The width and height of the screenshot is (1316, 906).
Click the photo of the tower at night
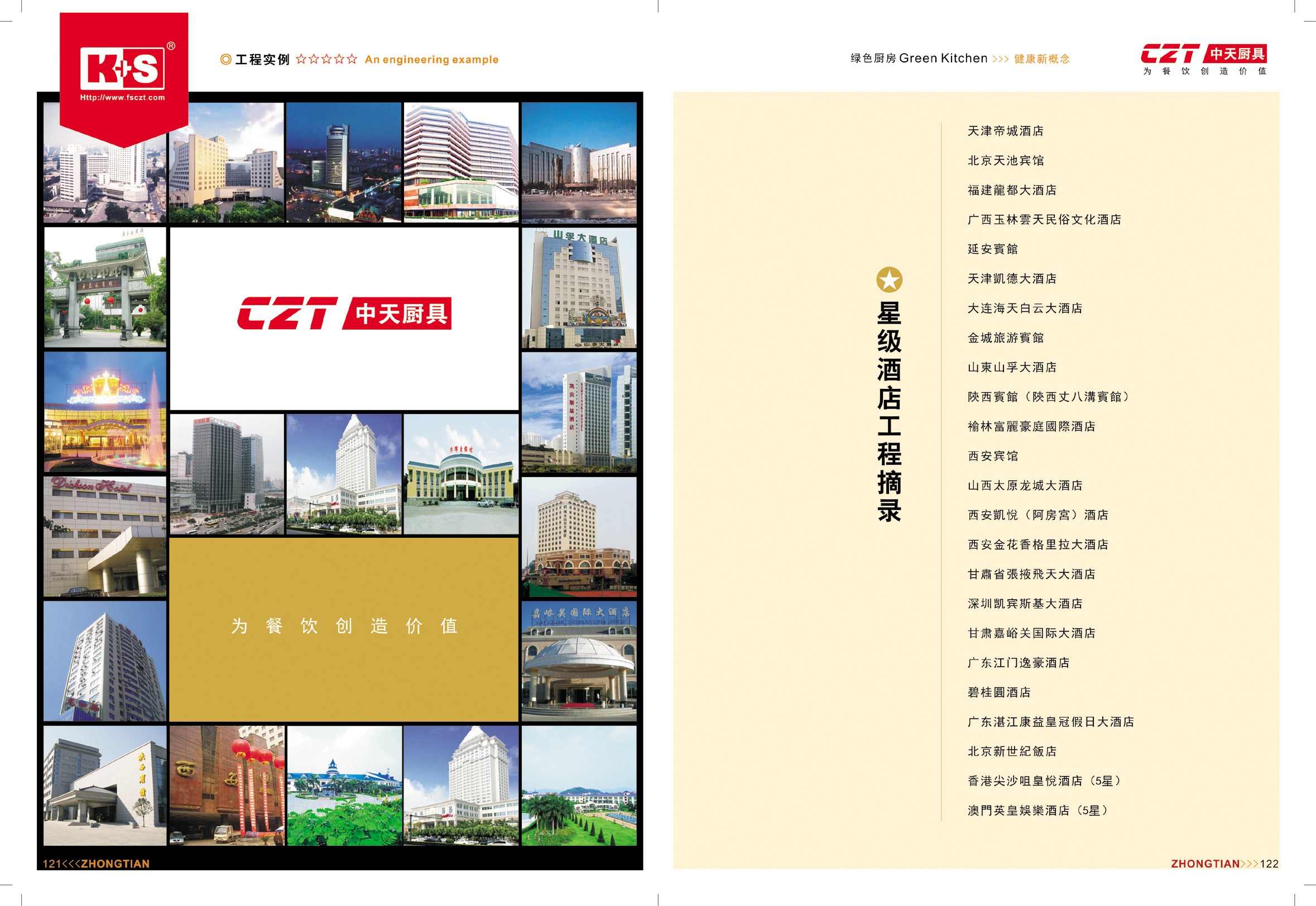click(x=344, y=162)
